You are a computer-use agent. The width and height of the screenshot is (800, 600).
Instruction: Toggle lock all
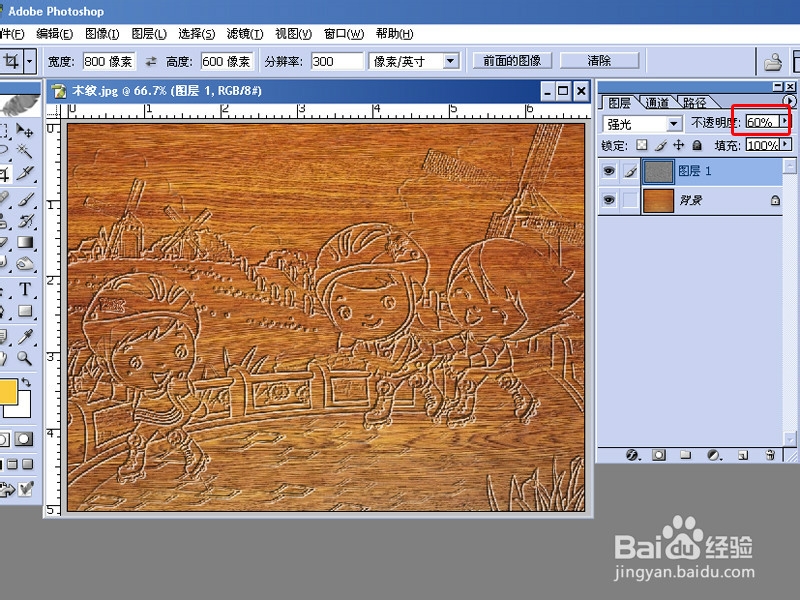tap(697, 145)
